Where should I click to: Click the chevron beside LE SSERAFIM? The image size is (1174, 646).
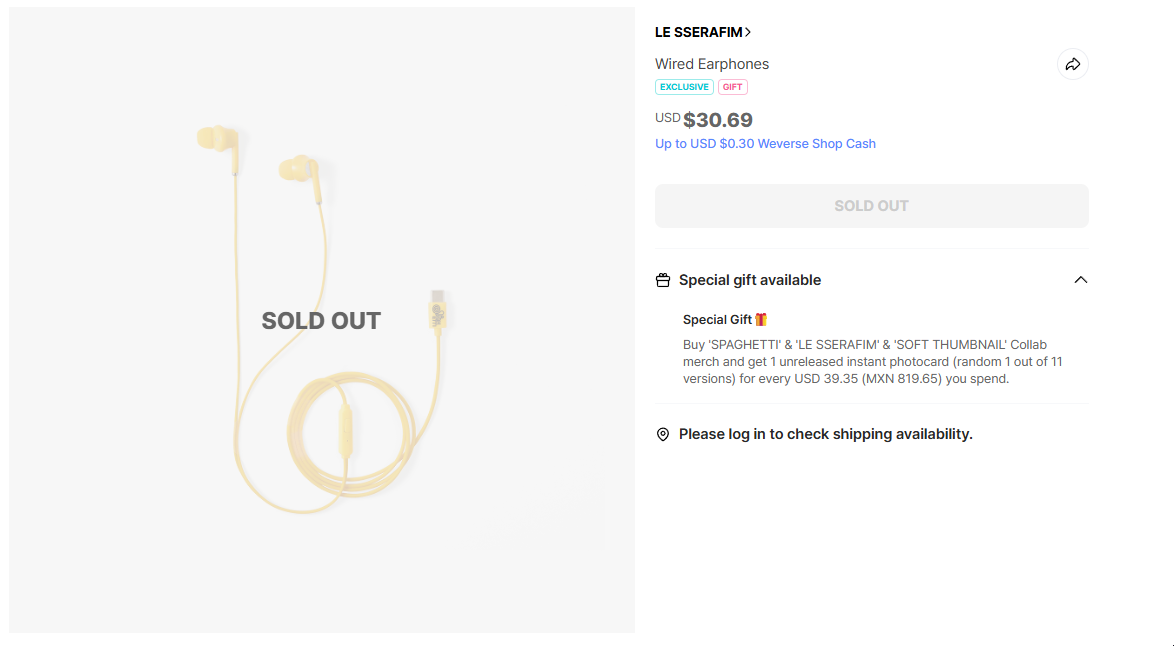click(748, 32)
